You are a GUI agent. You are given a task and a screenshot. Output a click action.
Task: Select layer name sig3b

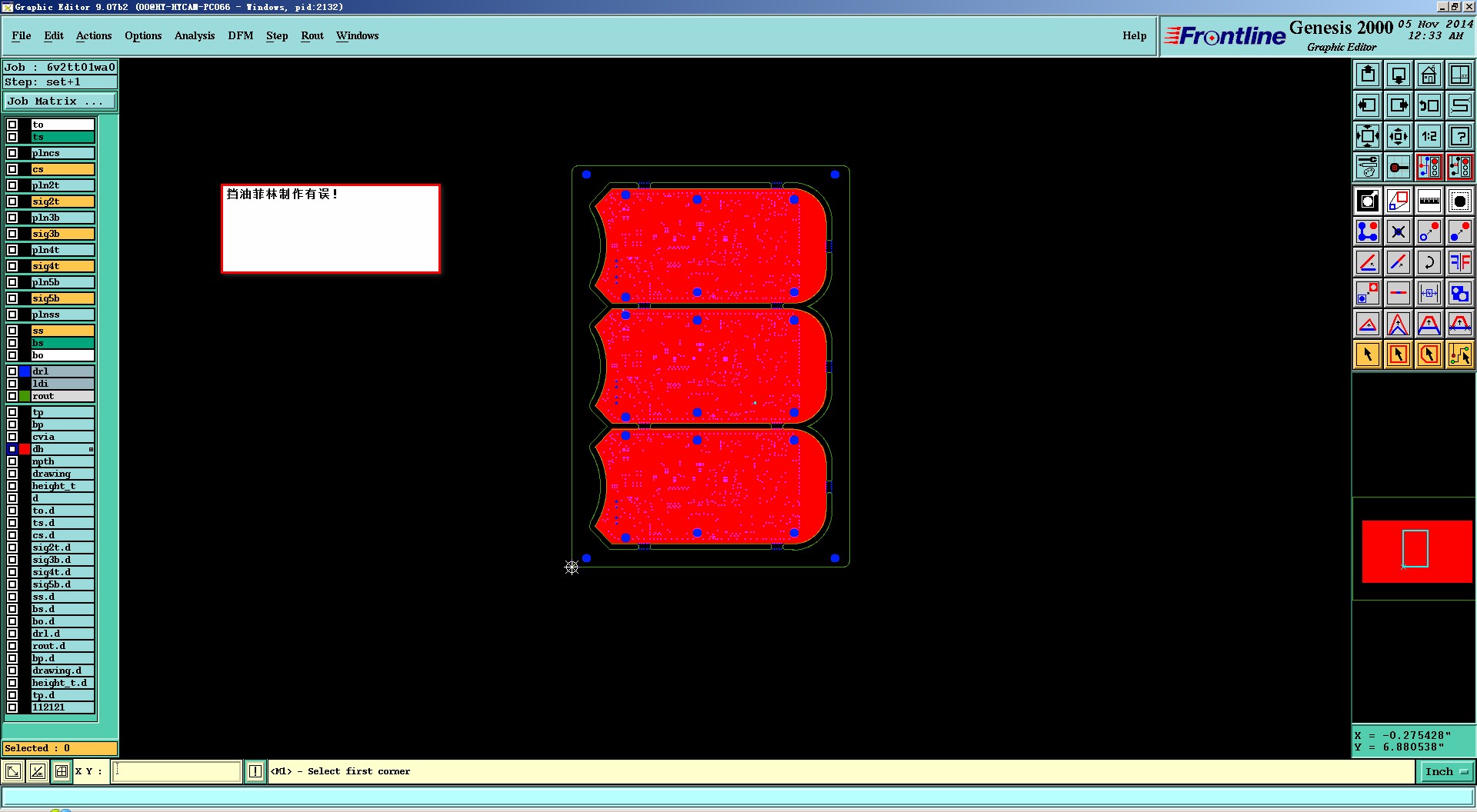63,234
